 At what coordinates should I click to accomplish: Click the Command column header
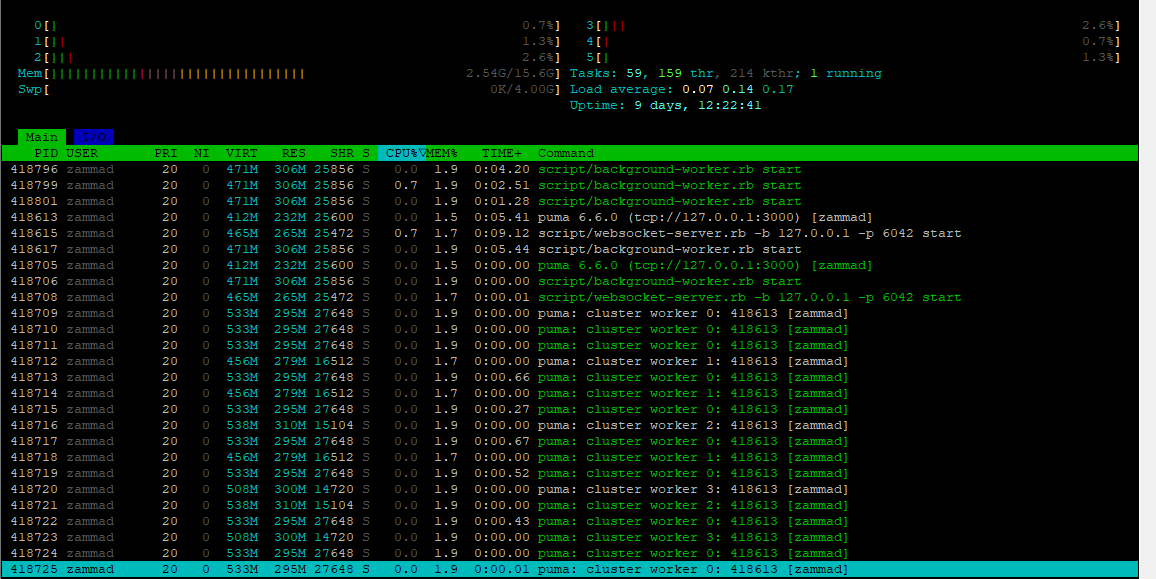tap(566, 153)
